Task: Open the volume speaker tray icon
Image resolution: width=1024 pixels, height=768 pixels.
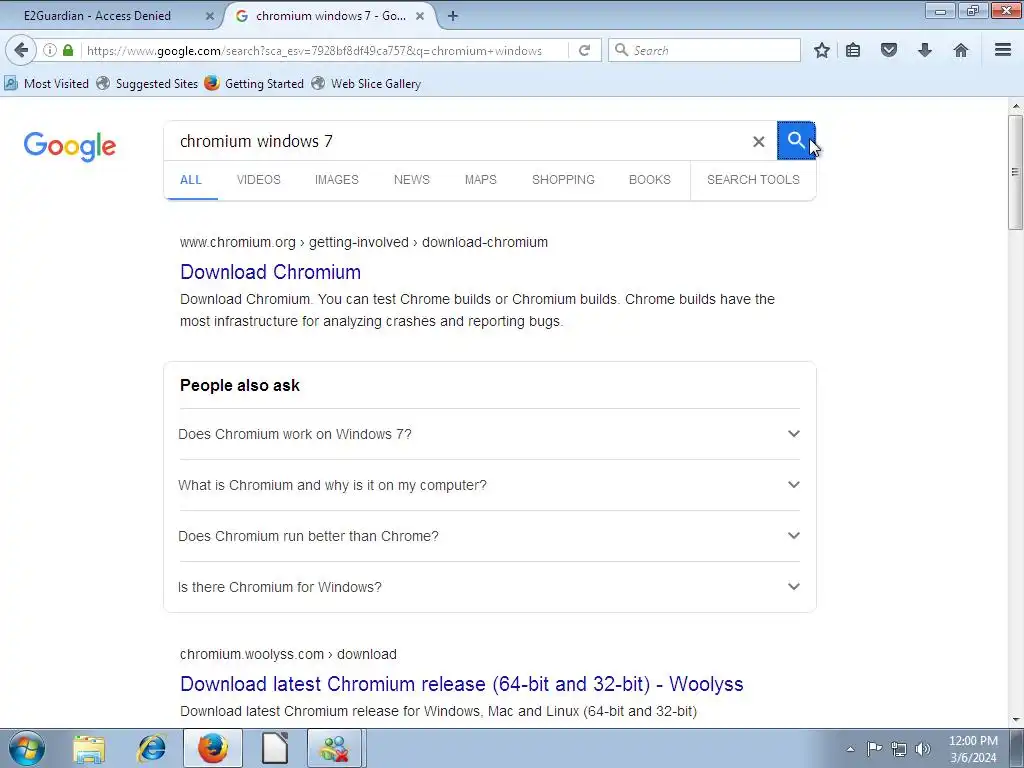Action: 923,749
